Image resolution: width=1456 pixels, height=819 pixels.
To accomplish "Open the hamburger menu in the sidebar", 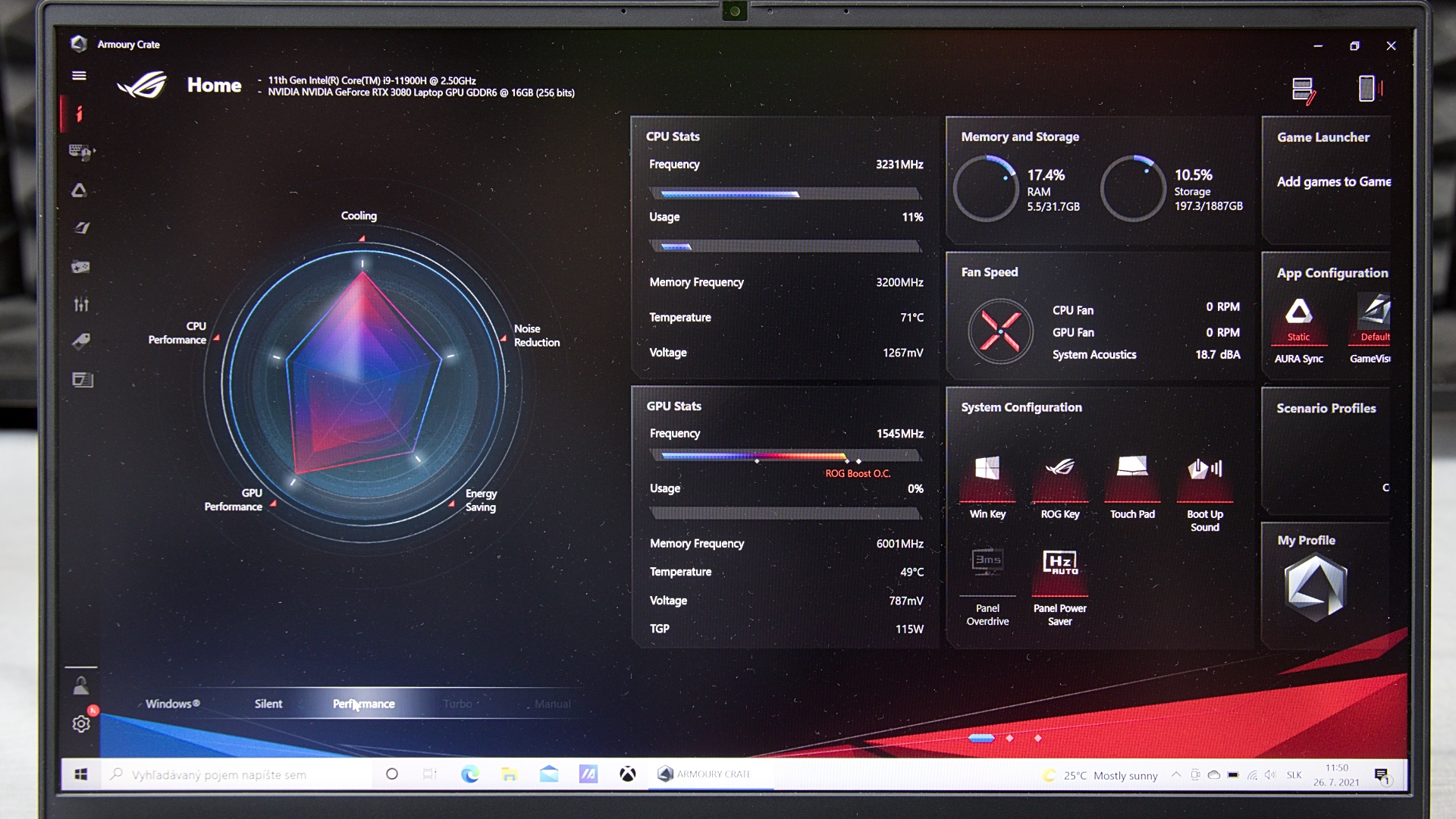I will tap(79, 76).
